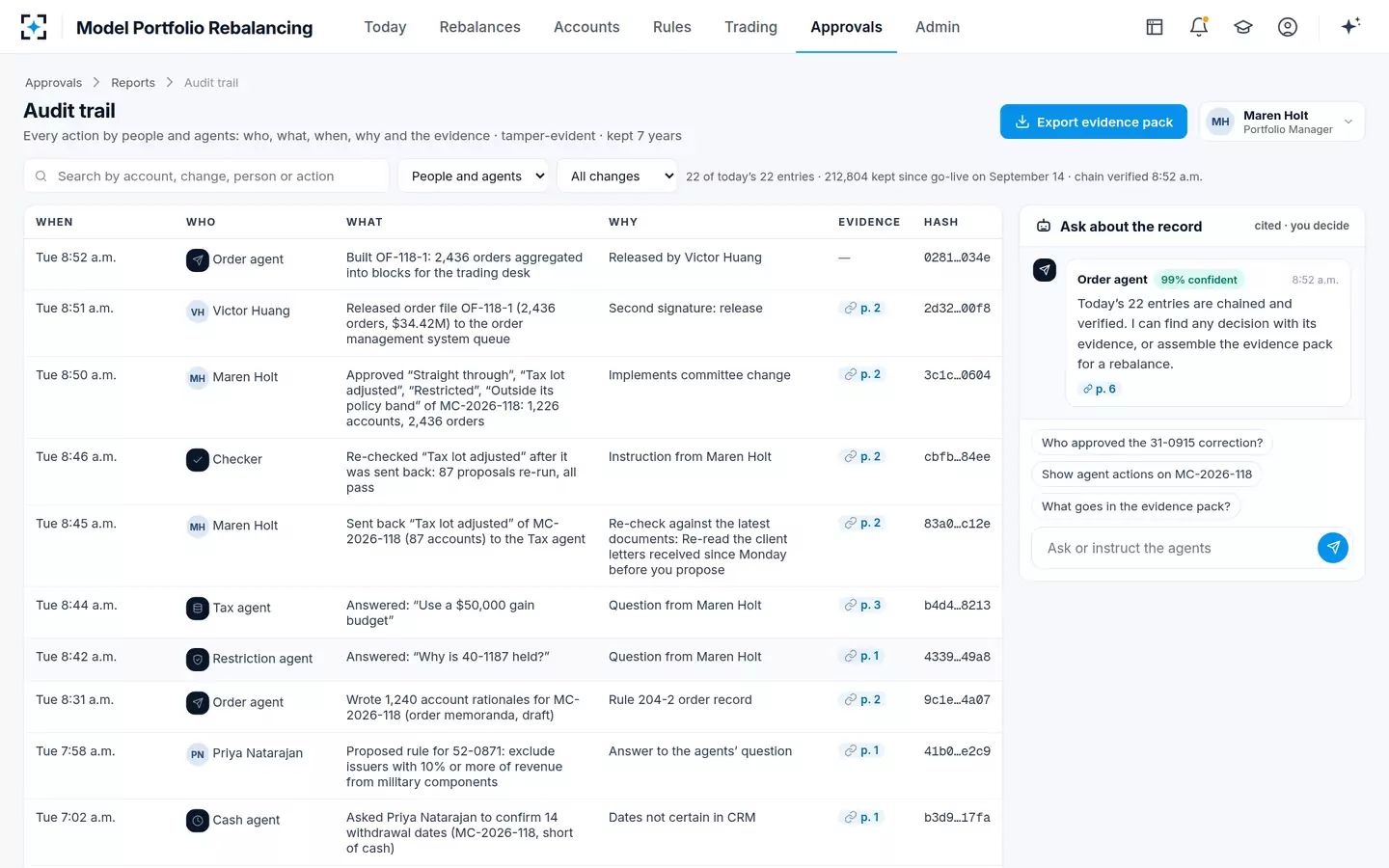Click the send arrow in the ask box

(1333, 548)
